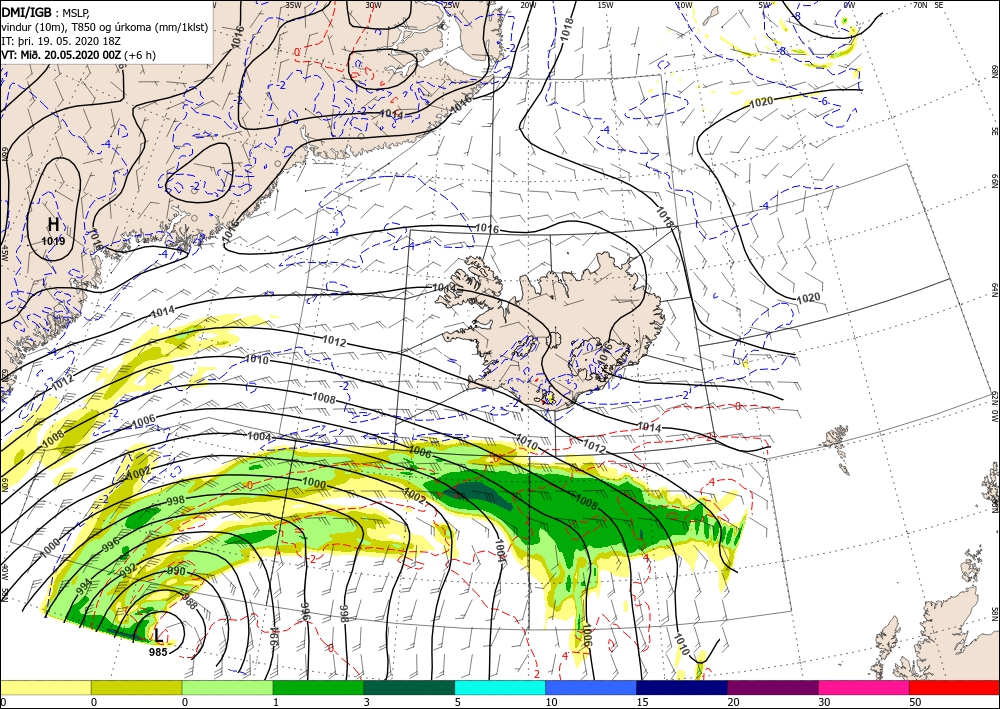1000x709 pixels.
Task: Click the legend value 5
Action: 457,703
